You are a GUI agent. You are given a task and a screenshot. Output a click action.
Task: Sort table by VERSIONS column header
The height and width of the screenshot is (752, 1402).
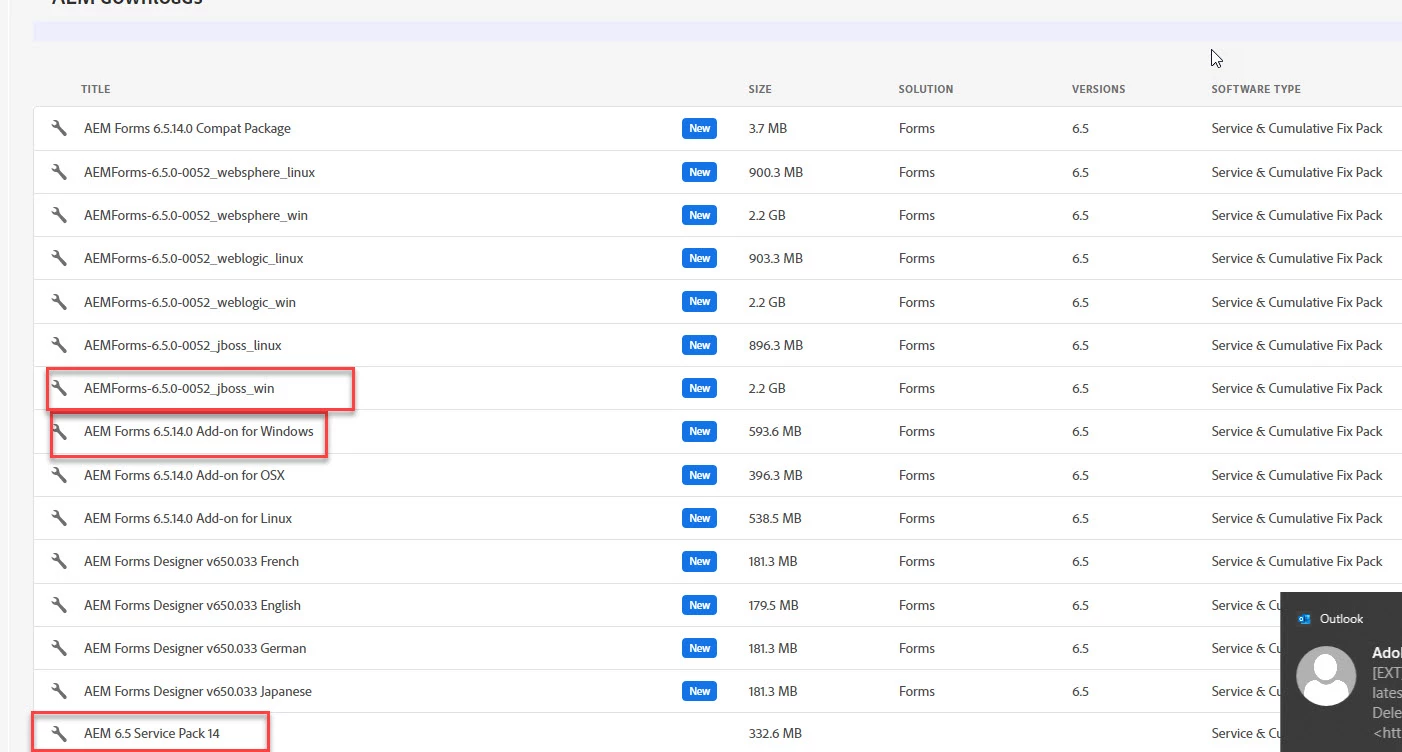1098,89
